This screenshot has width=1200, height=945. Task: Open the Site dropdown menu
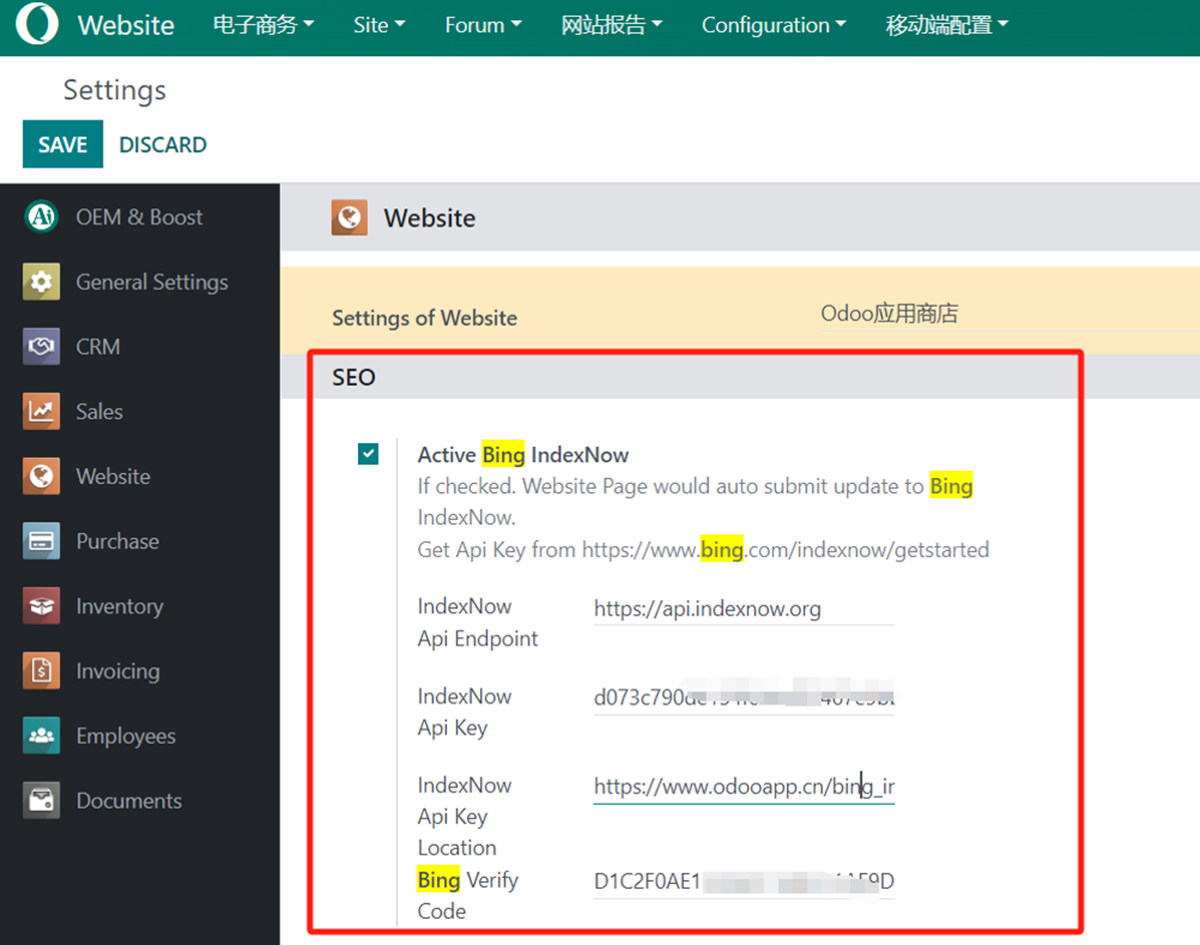point(379,25)
